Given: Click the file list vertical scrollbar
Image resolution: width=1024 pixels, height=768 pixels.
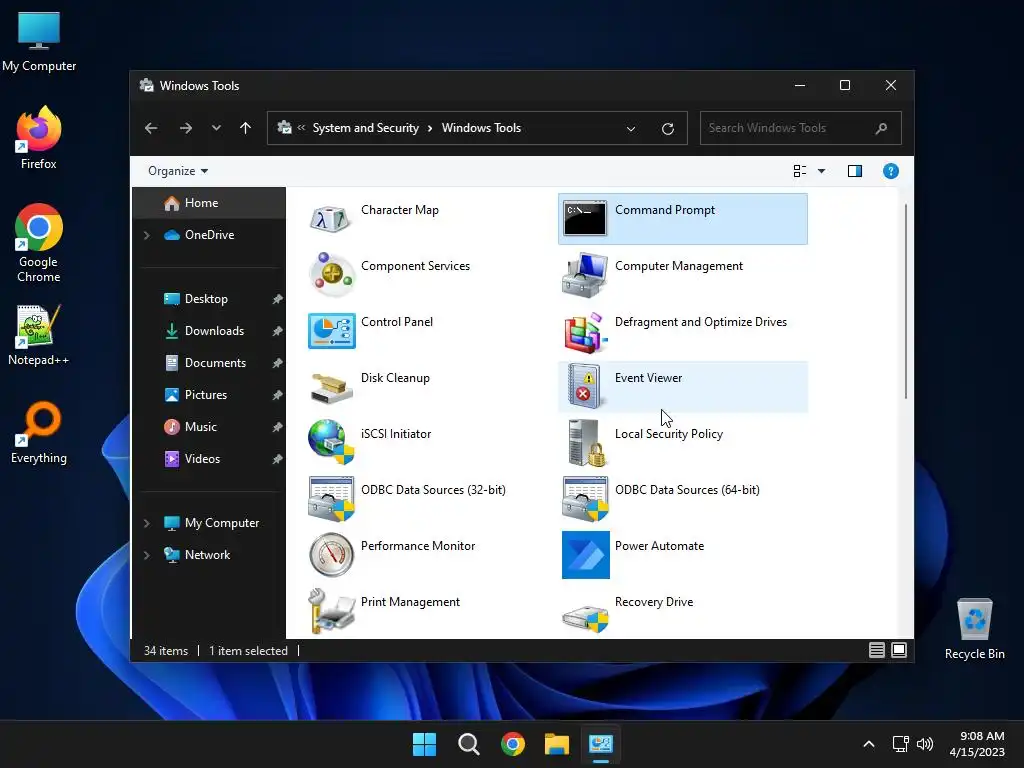Looking at the screenshot, I should tap(906, 301).
